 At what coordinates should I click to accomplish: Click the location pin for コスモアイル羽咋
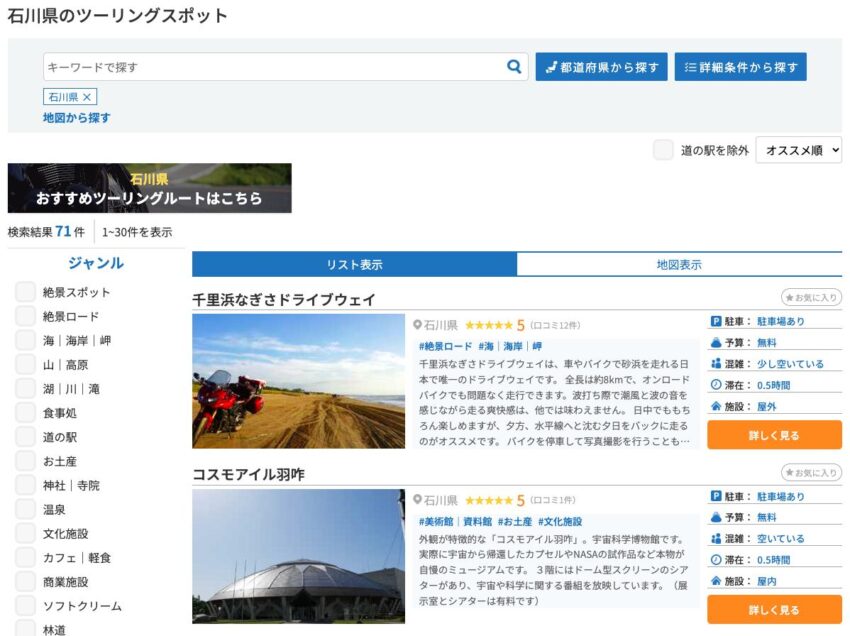tap(417, 500)
